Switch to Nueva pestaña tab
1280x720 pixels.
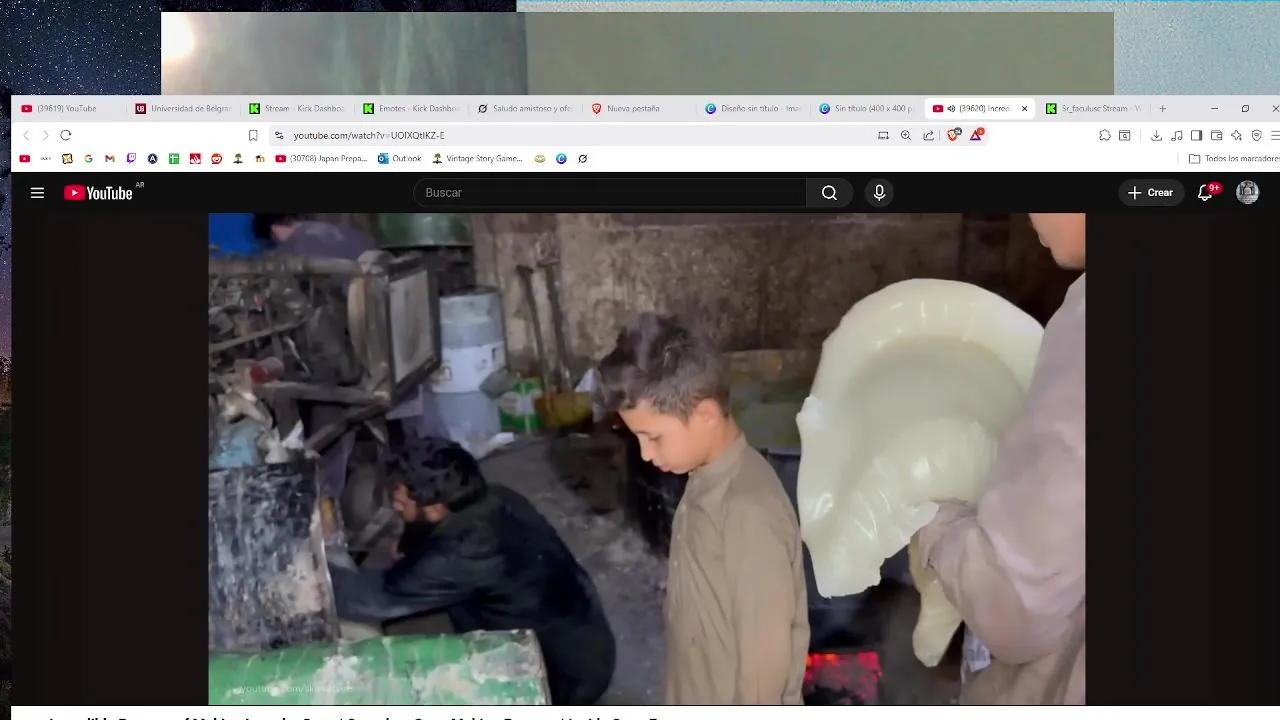pos(640,108)
